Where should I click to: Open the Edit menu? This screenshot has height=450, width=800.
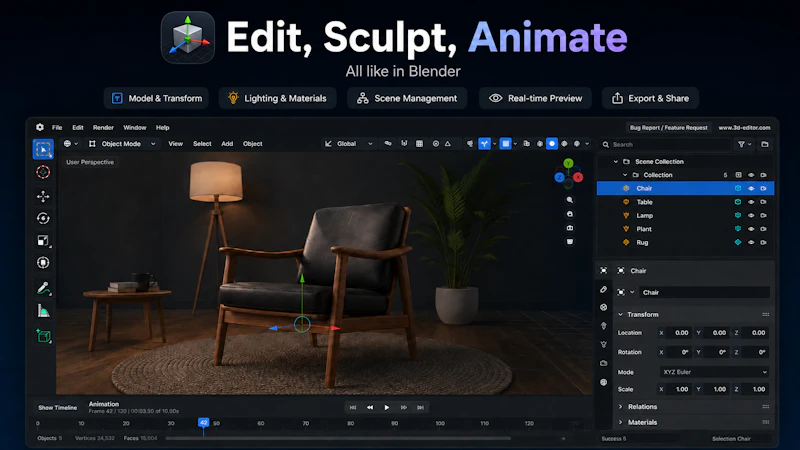78,128
